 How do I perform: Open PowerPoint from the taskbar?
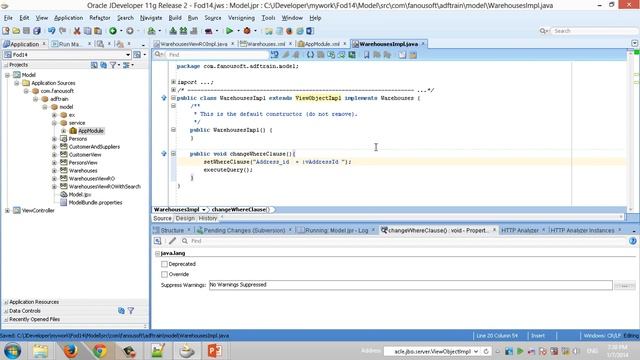pyautogui.click(x=215, y=351)
